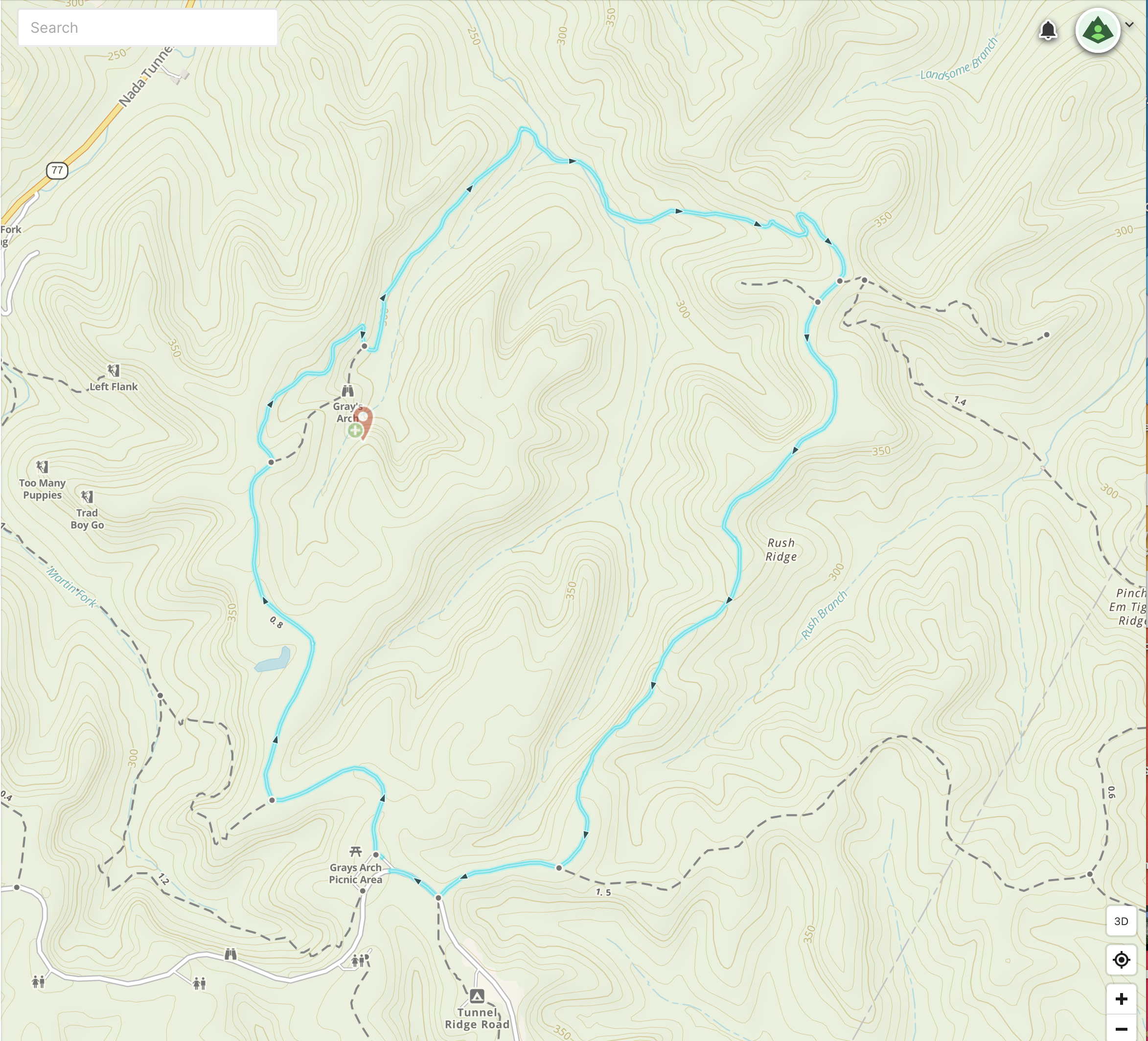This screenshot has height=1041, width=1148.
Task: Select the binoculars viewpoint icon above Gray's Arch
Action: [x=347, y=391]
